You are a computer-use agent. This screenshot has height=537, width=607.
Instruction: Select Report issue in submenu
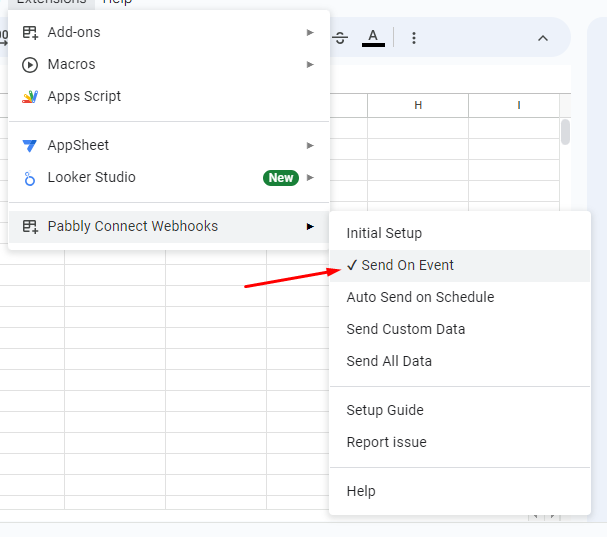(x=460, y=443)
